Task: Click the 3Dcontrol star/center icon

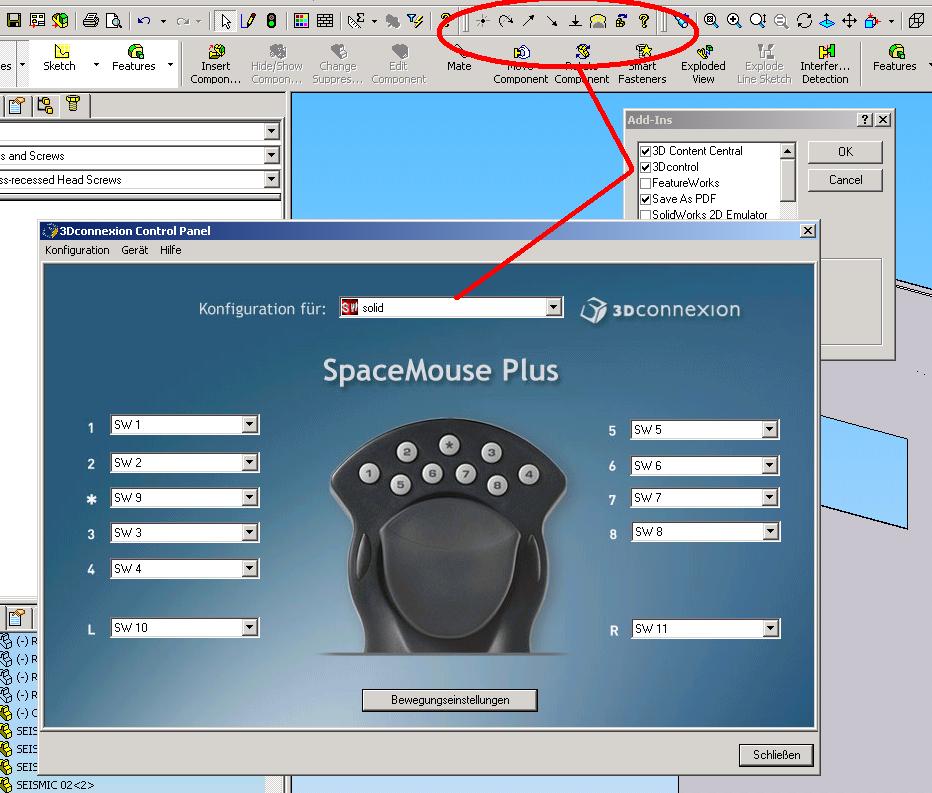Action: pos(483,21)
